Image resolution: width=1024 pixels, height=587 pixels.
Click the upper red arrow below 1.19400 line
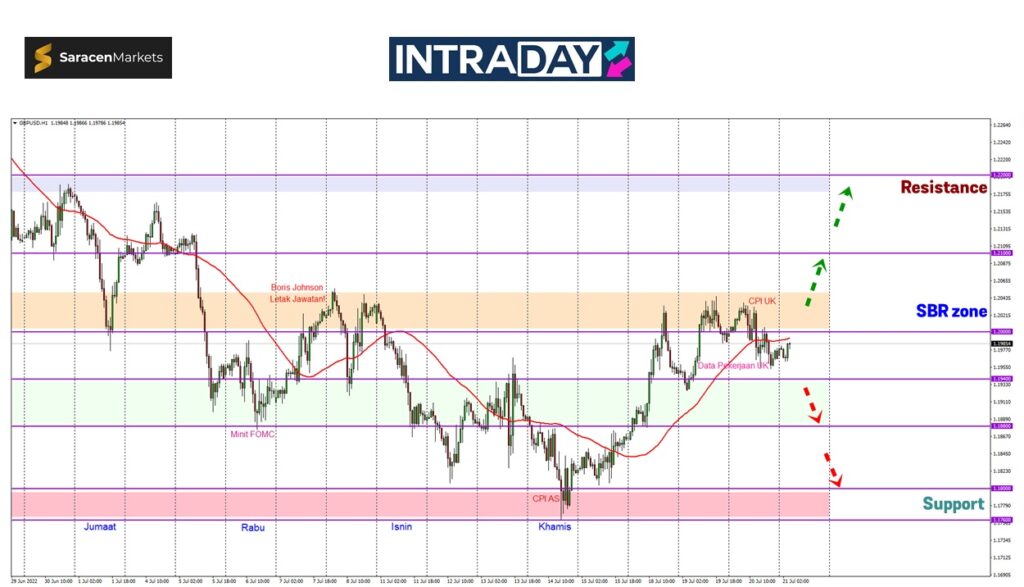point(811,404)
